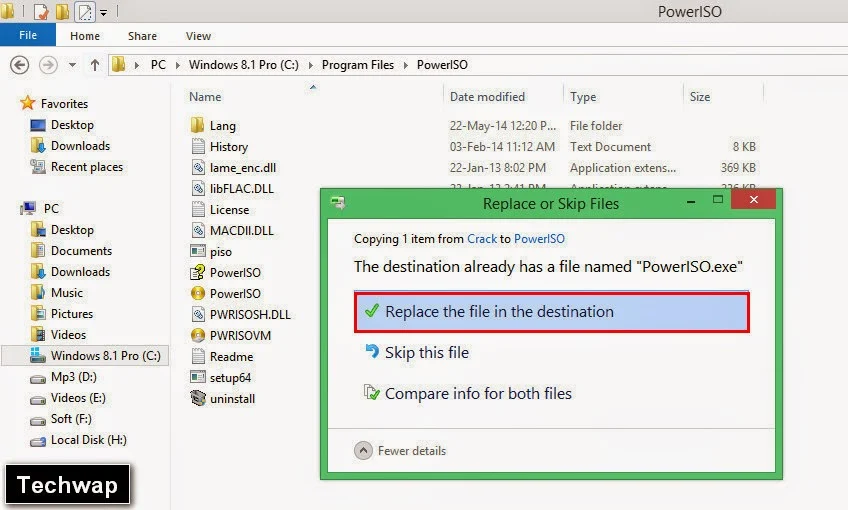Select Favorites in navigation pane
848x510 pixels.
click(64, 103)
